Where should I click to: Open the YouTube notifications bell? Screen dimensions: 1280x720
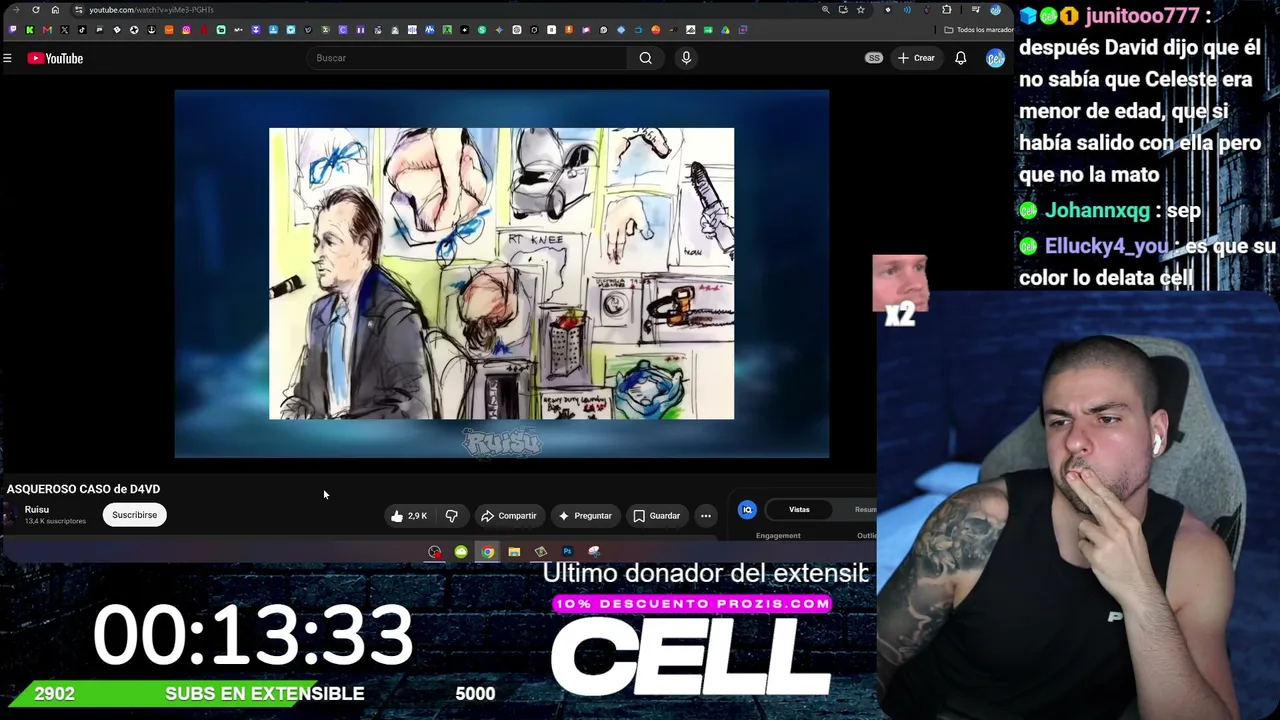pos(960,58)
